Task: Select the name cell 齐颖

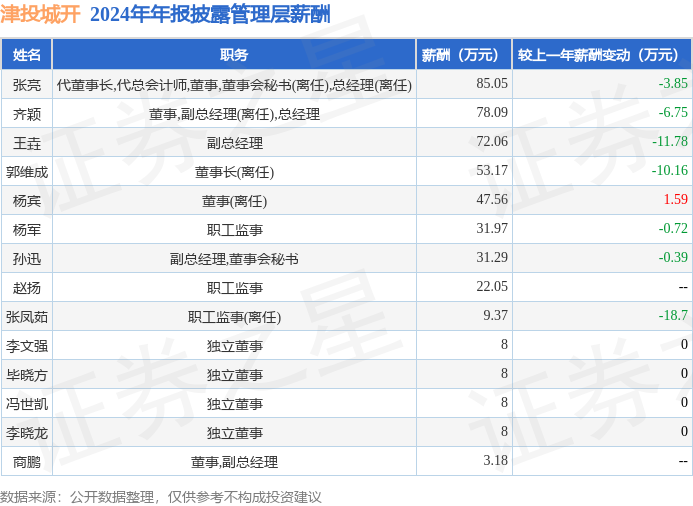Action: click(x=27, y=114)
